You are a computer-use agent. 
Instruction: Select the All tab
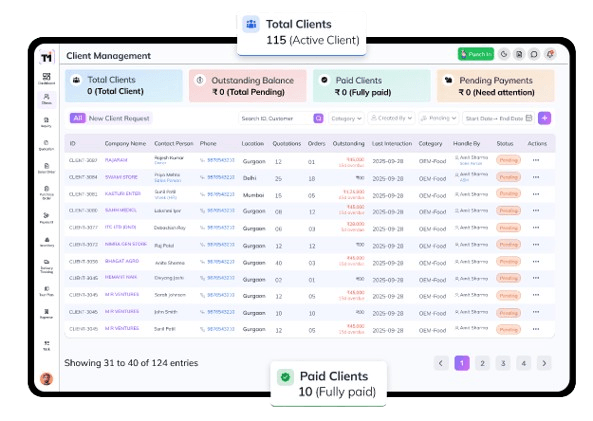(78, 118)
